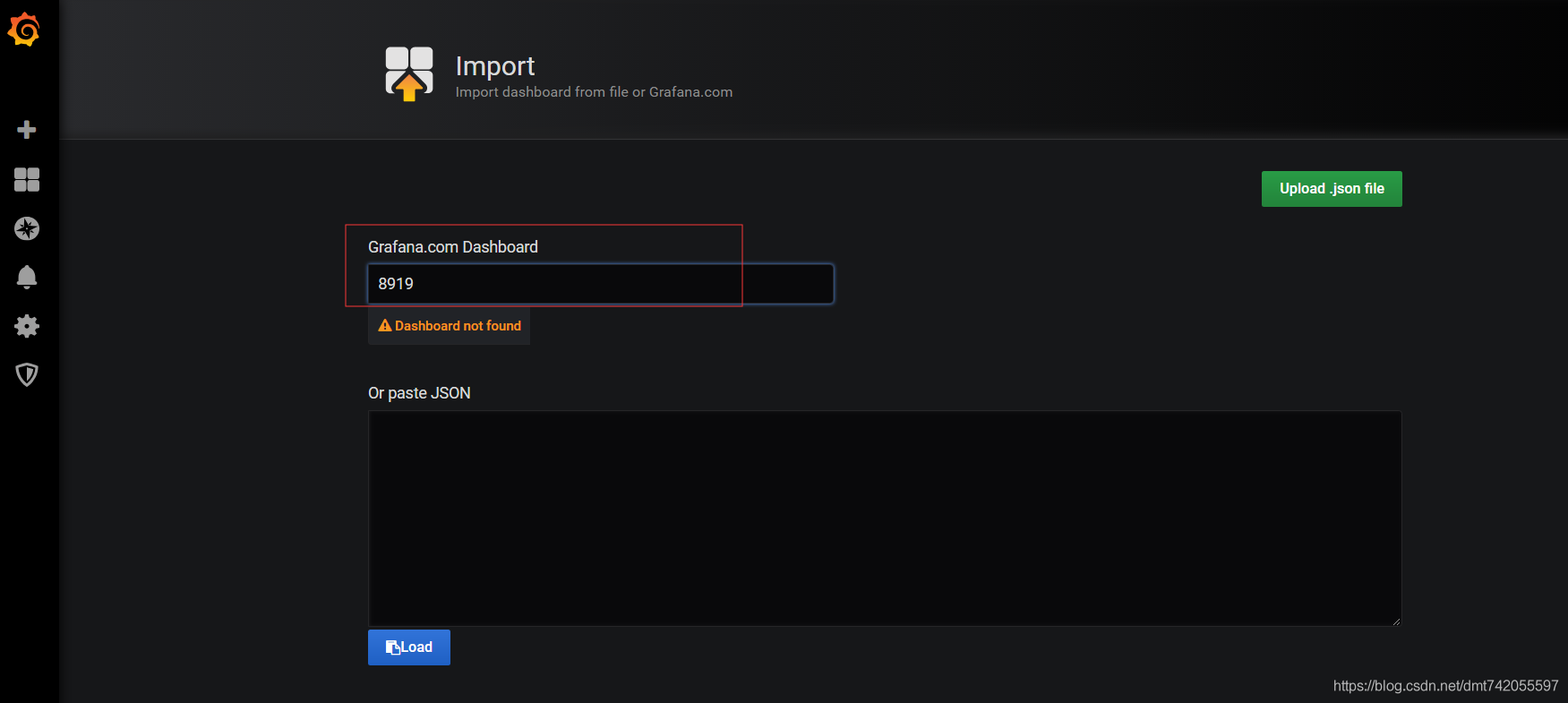Open the Dashboards four-squares icon
Image resolution: width=1568 pixels, height=703 pixels.
[x=27, y=180]
